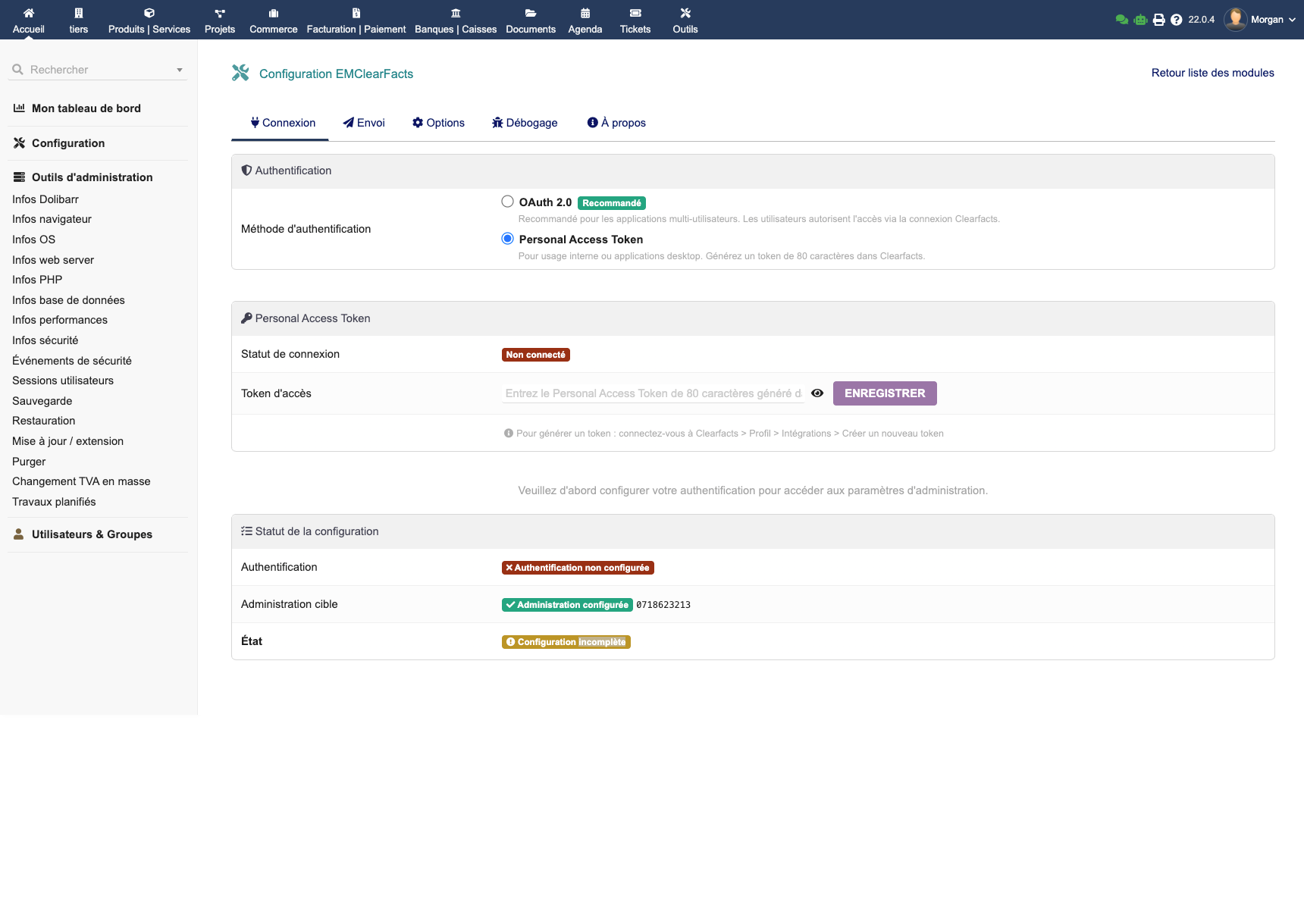
Task: Open the print icon in the top bar
Action: click(1158, 19)
